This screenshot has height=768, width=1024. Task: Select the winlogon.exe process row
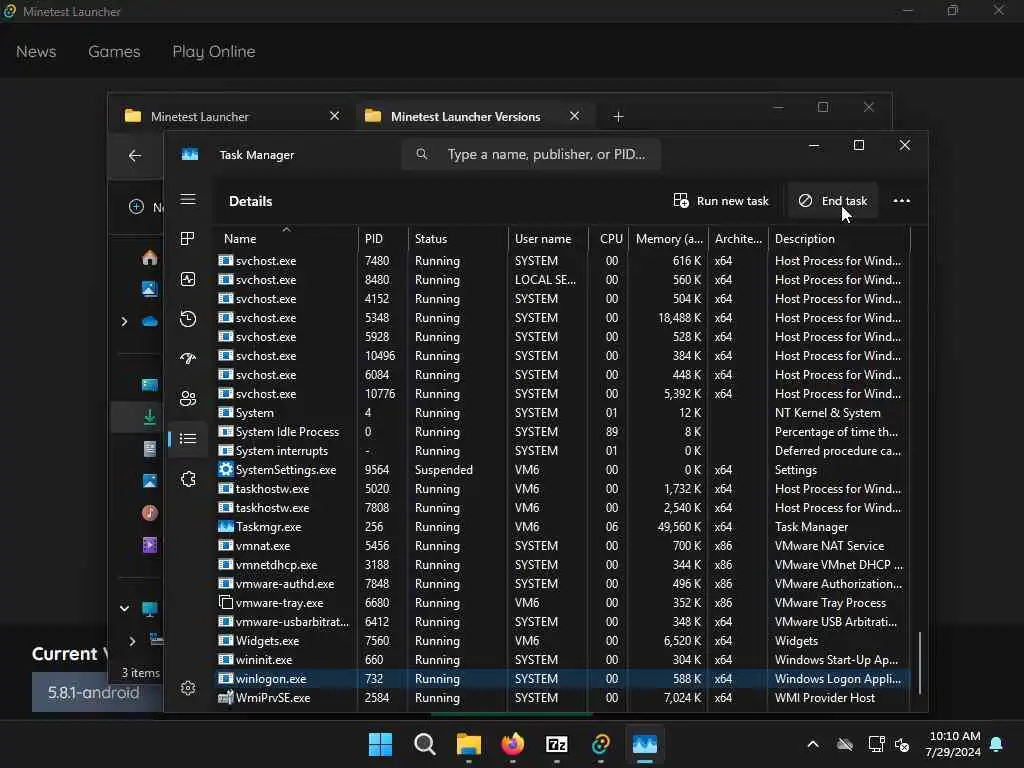pyautogui.click(x=562, y=679)
